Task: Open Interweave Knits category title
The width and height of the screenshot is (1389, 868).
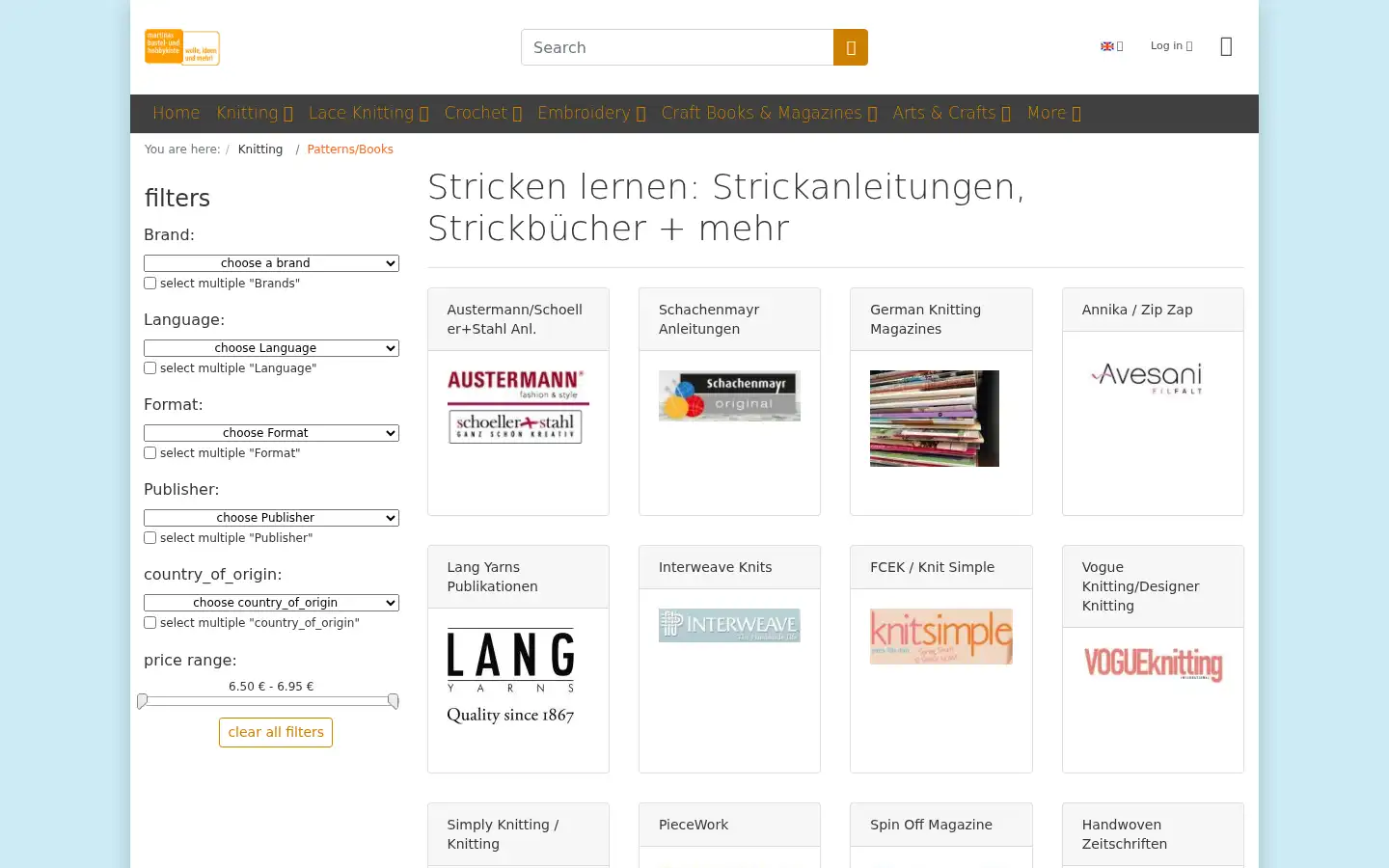Action: point(715,567)
